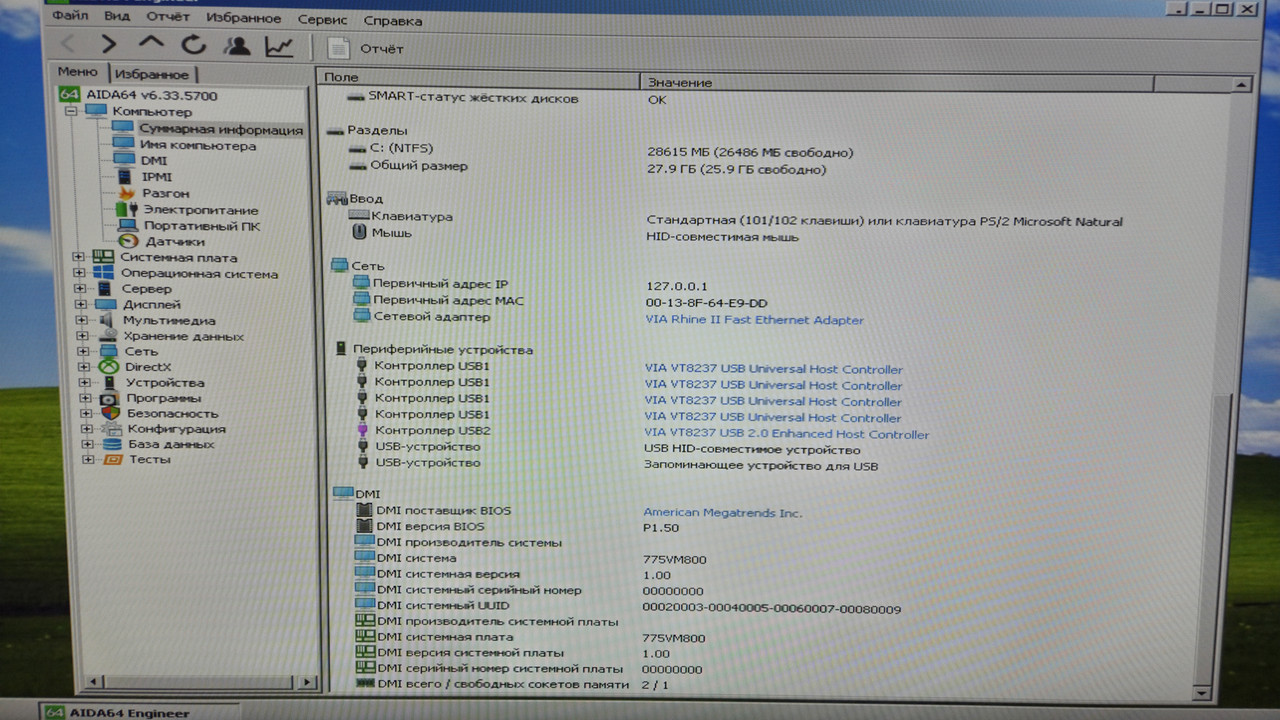Click the Программы tree item icon
This screenshot has width=1280, height=720.
tap(109, 398)
